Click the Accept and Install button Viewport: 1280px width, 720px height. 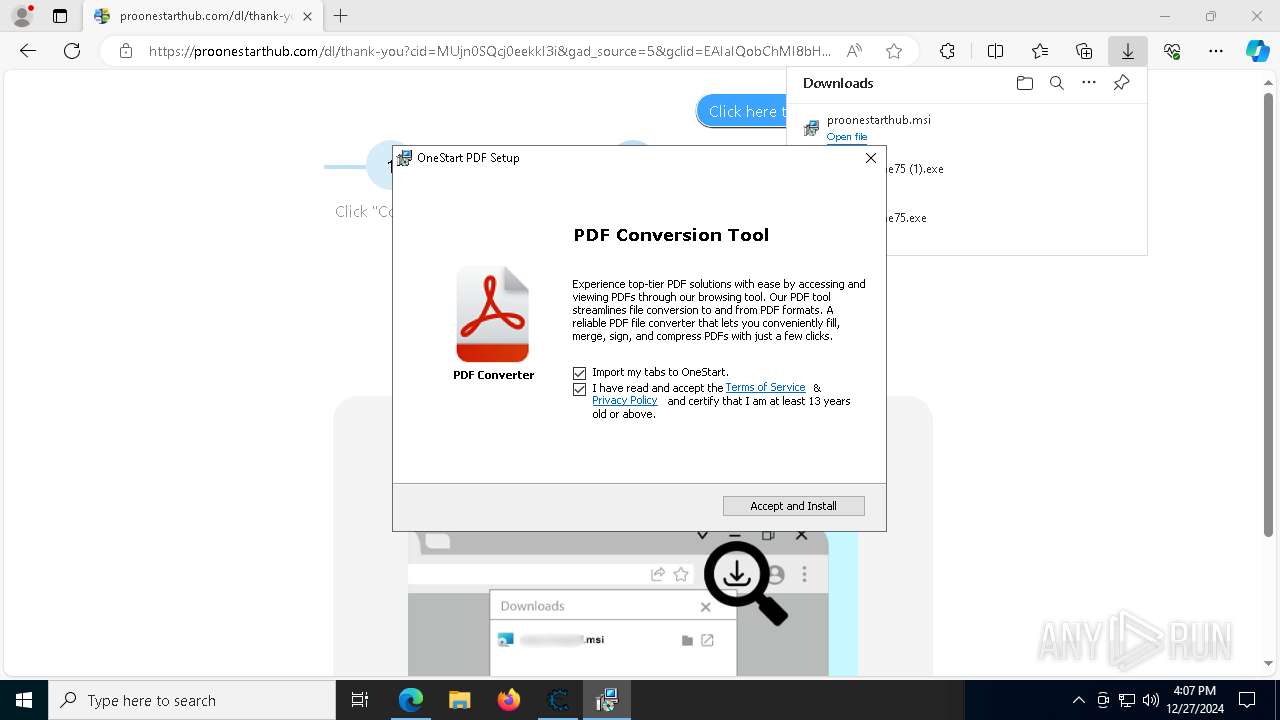click(x=793, y=506)
